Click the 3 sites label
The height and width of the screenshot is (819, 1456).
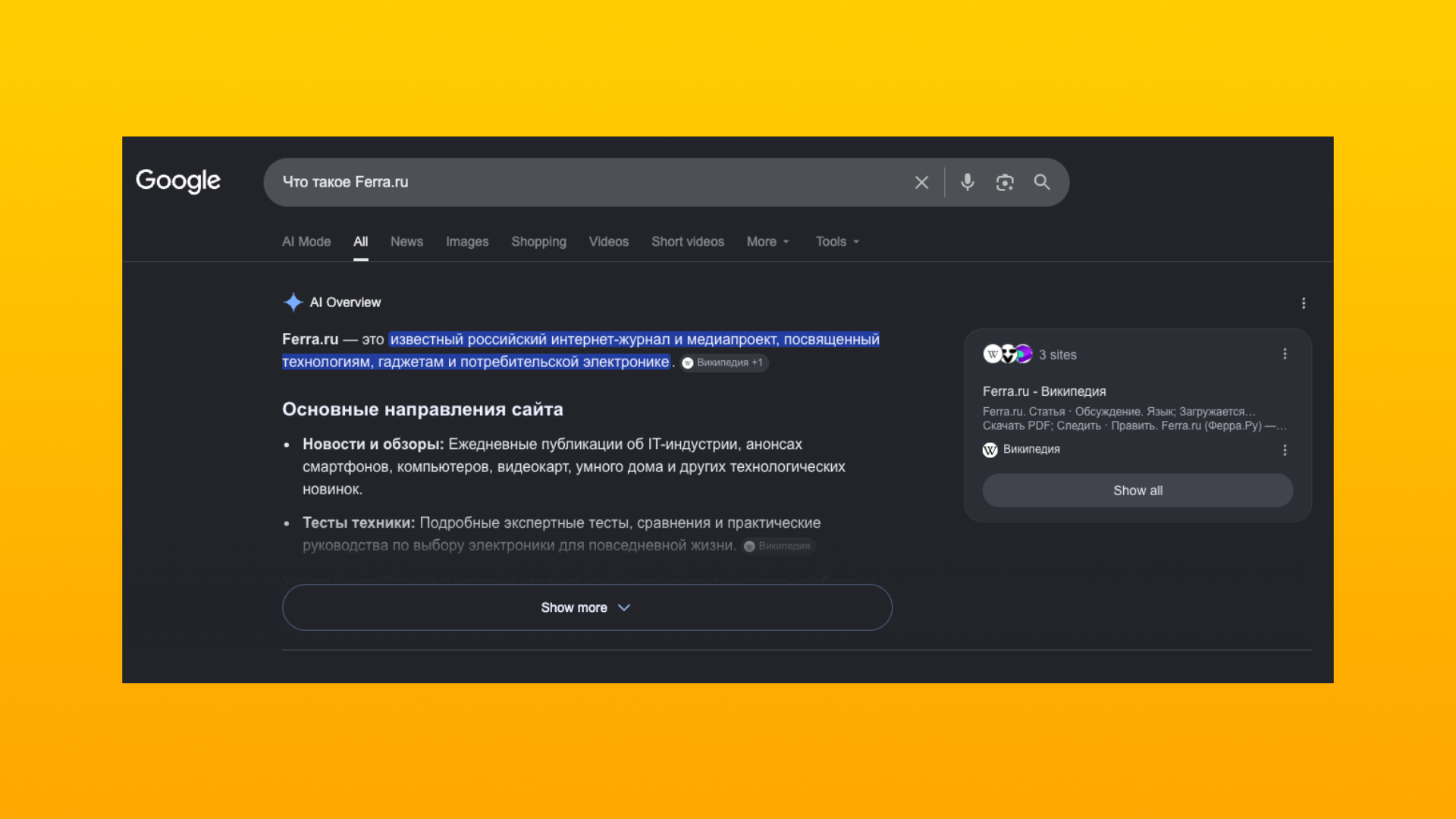[x=1058, y=355]
